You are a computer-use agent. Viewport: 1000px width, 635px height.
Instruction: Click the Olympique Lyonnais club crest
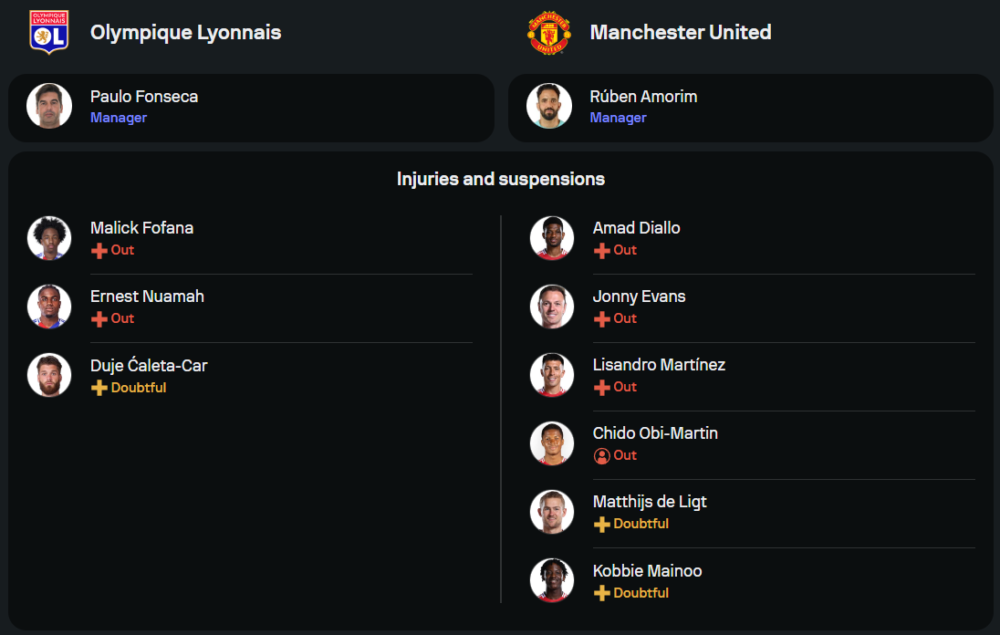pyautogui.click(x=49, y=32)
